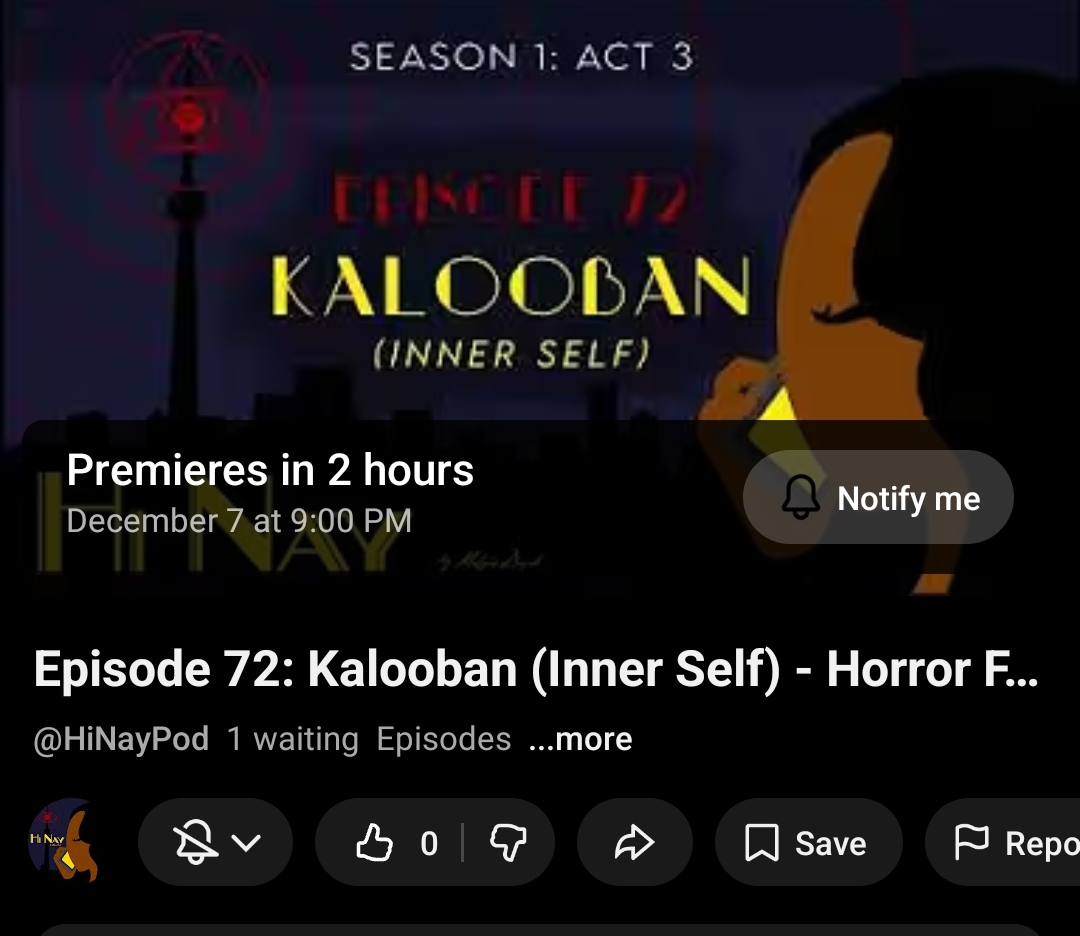
Task: Click the thumbs up like icon
Action: pyautogui.click(x=374, y=842)
